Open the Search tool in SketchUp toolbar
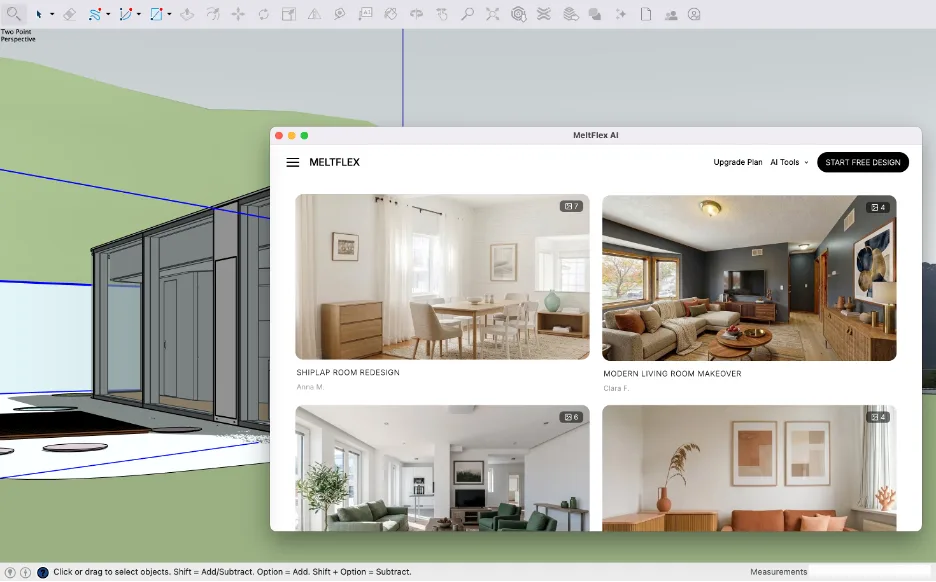 (x=13, y=14)
